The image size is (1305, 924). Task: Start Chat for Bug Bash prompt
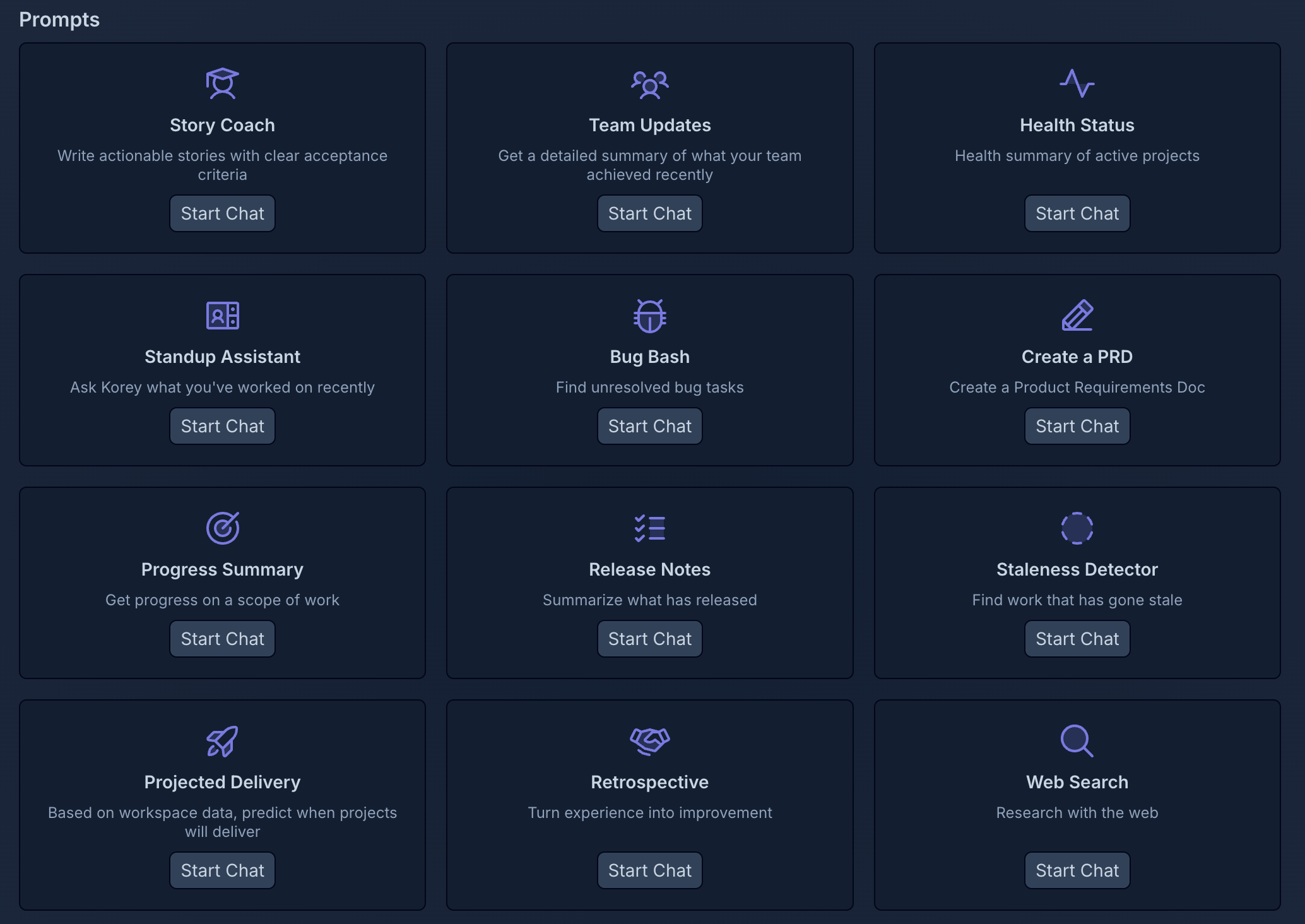[x=649, y=426]
